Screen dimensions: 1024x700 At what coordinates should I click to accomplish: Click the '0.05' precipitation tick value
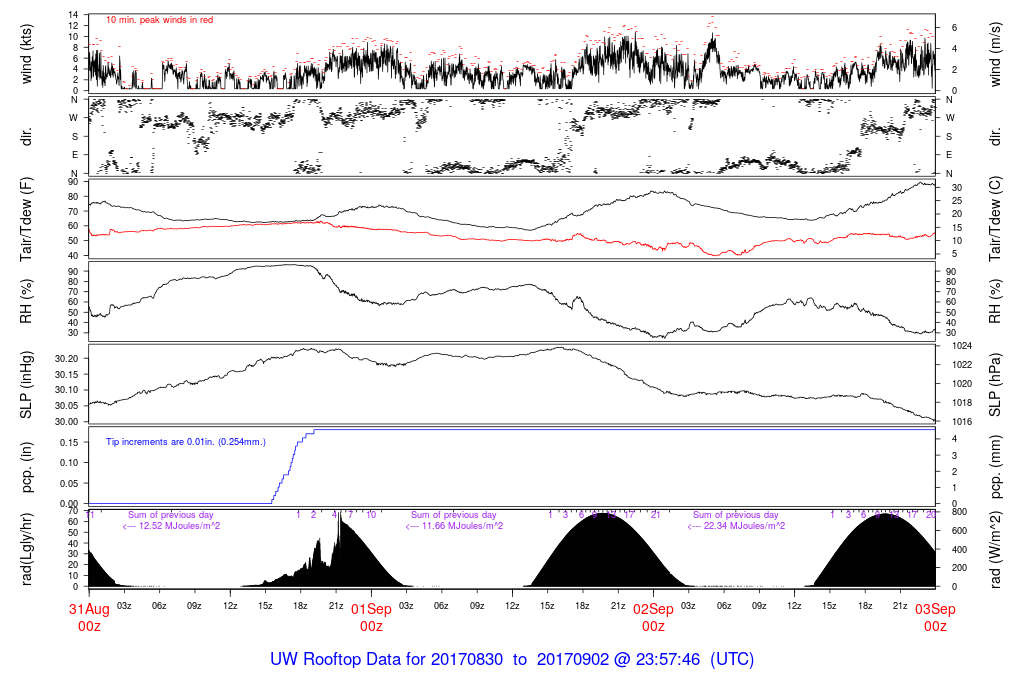point(69,484)
